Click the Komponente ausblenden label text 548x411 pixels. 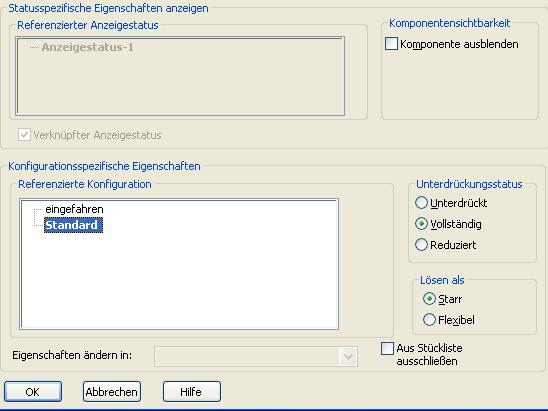[459, 44]
